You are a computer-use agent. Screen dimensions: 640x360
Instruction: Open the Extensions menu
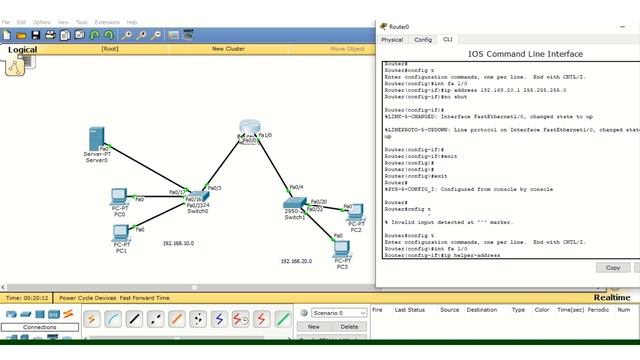[107, 22]
